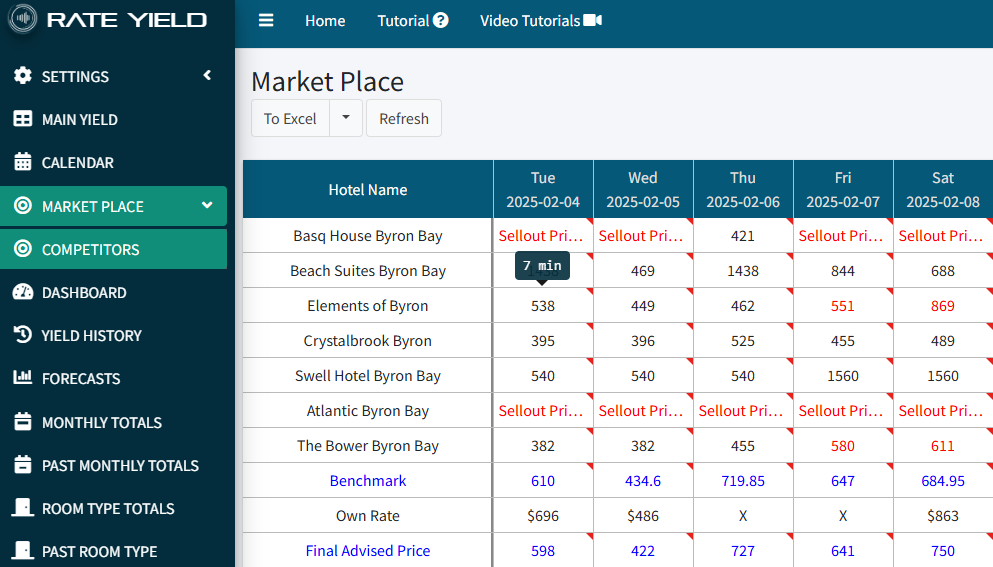This screenshot has height=567, width=993.
Task: Click the Main Yield table icon
Action: click(x=23, y=120)
